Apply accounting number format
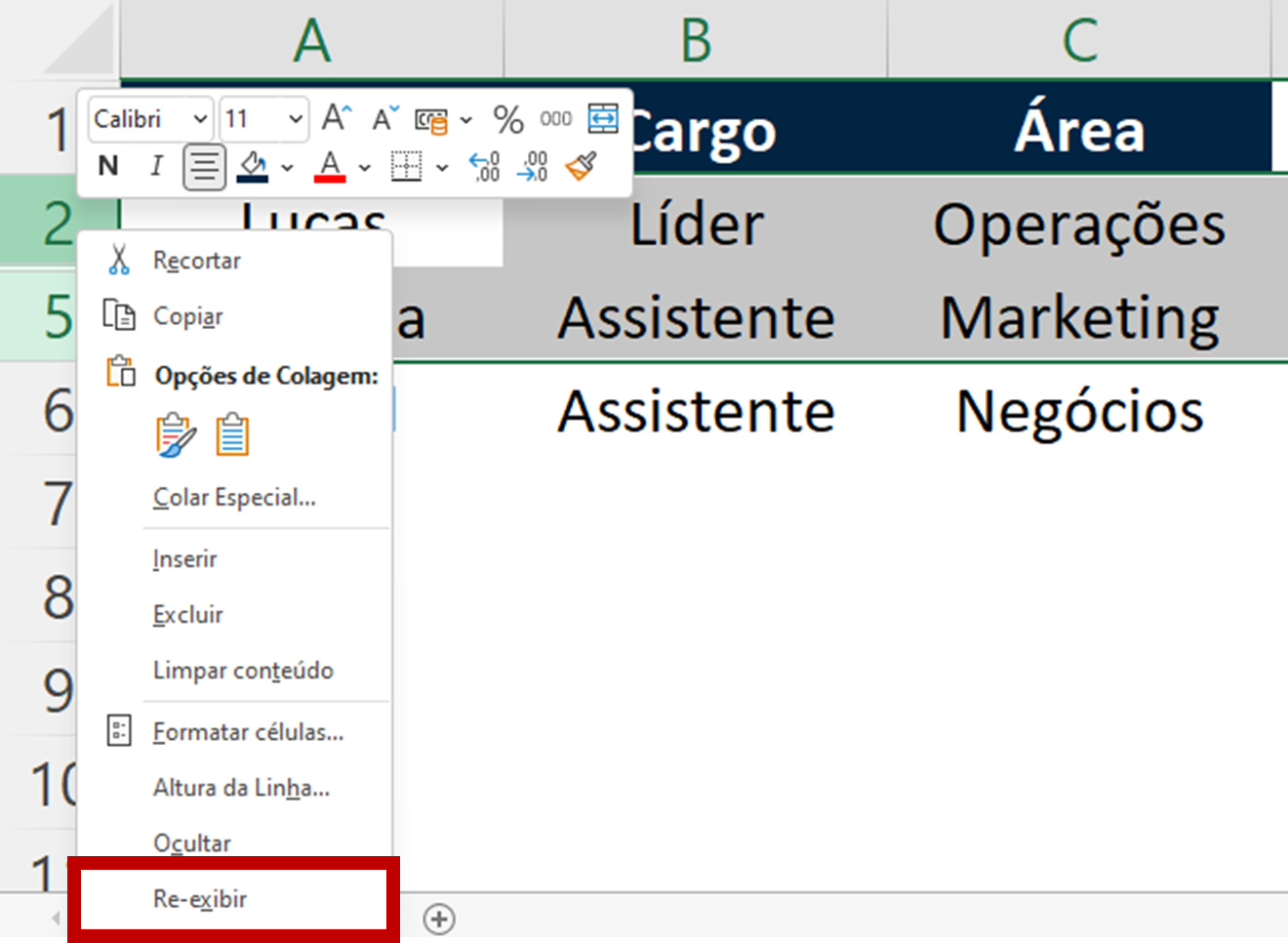 tap(431, 120)
